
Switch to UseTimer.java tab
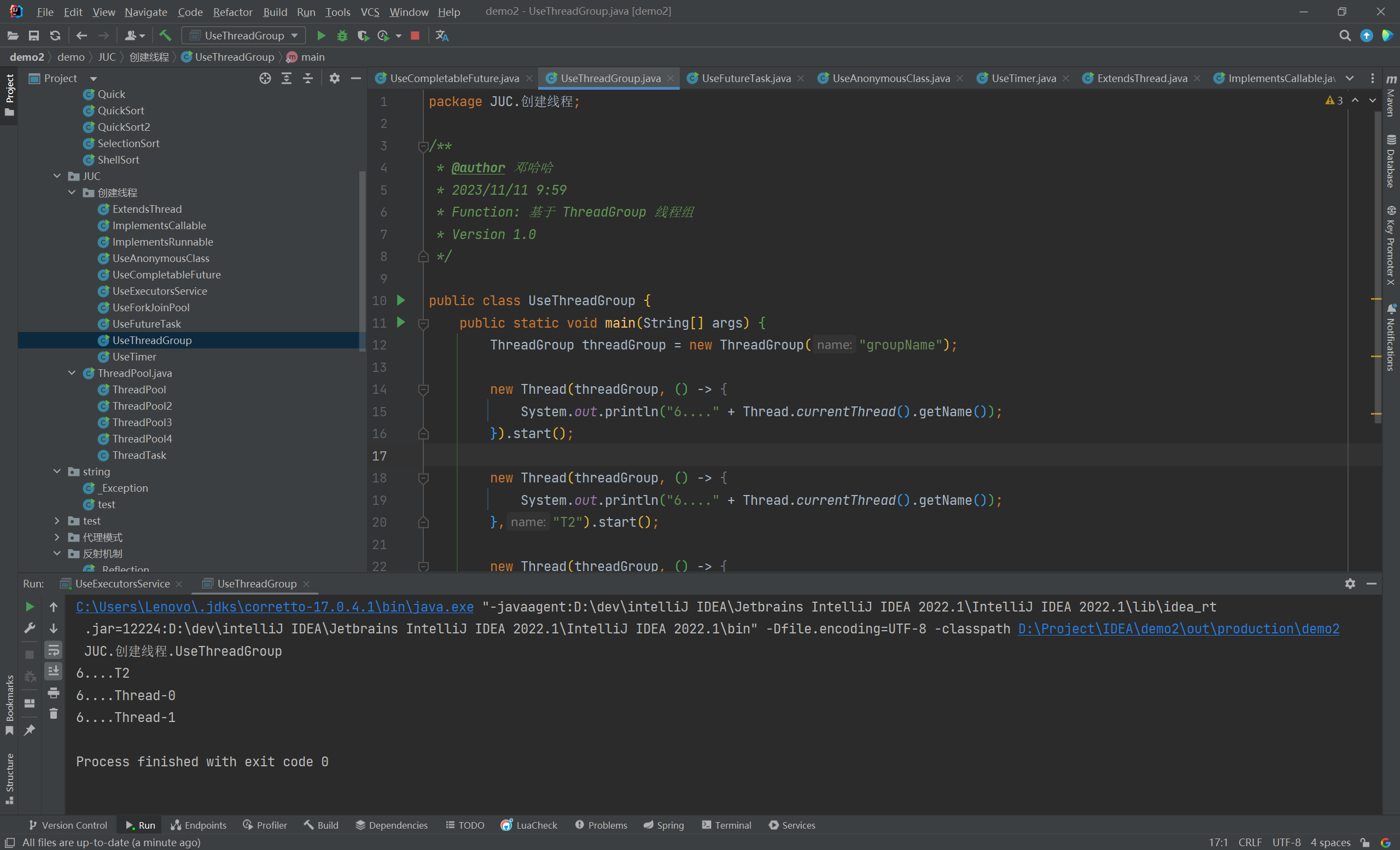coord(1023,78)
